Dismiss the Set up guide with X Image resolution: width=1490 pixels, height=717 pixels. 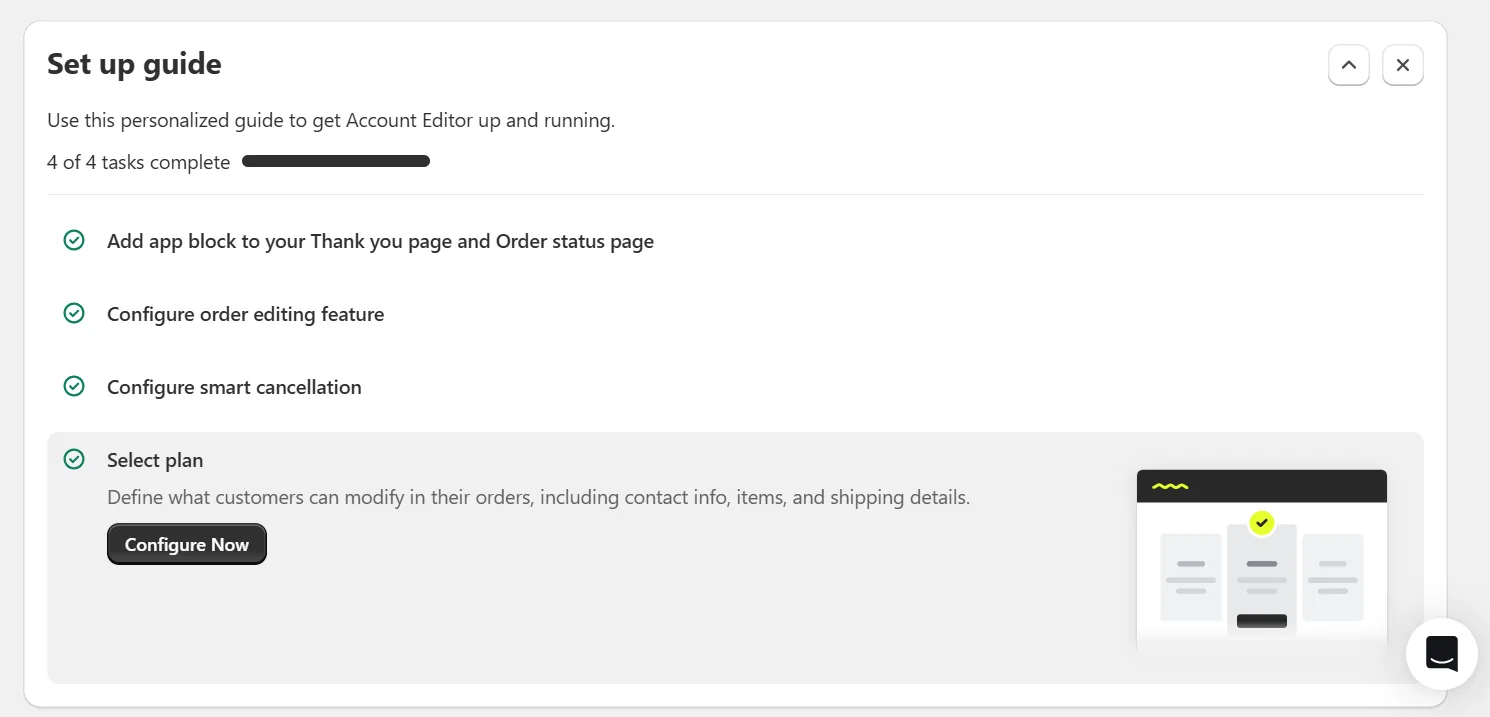coord(1402,65)
